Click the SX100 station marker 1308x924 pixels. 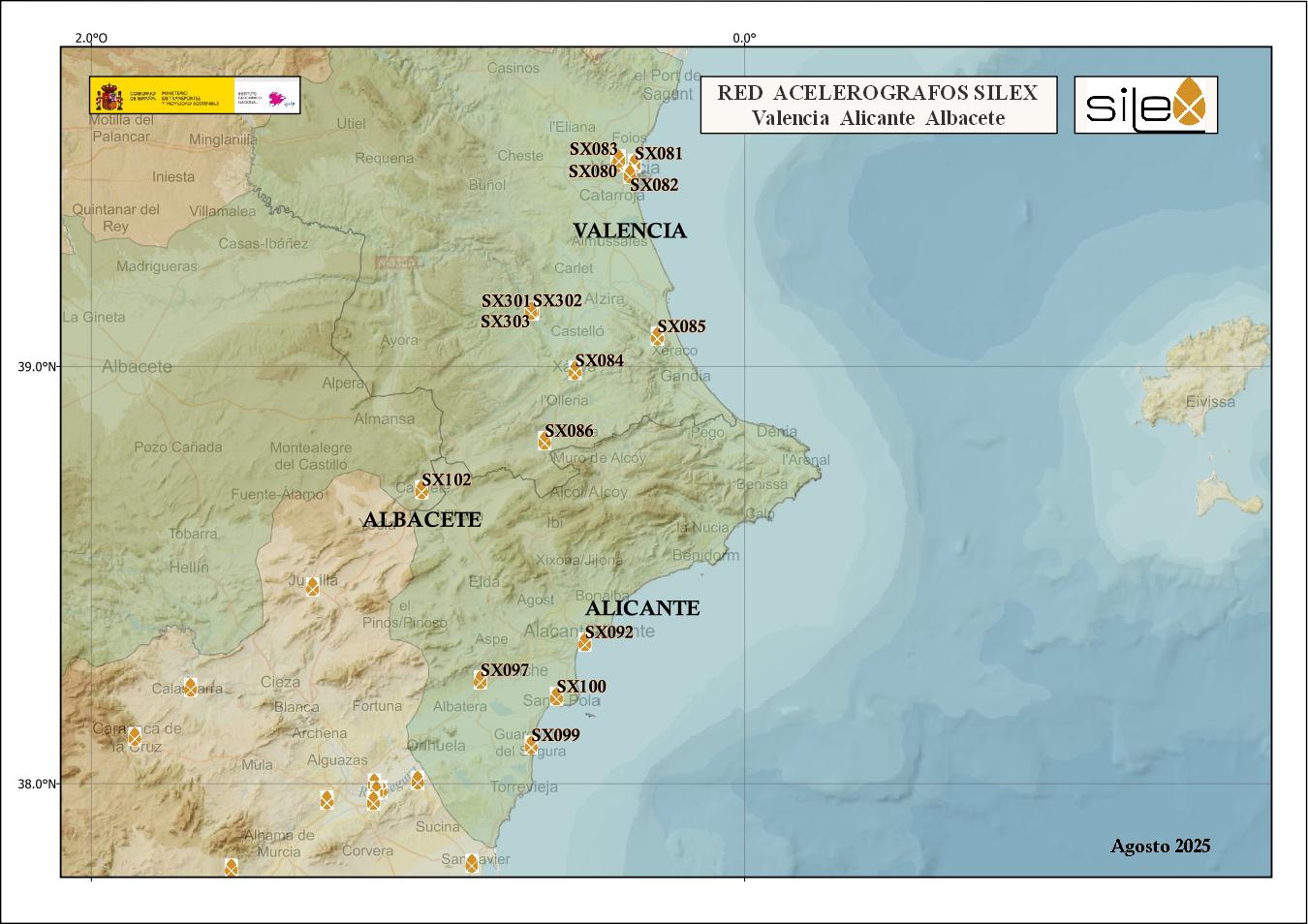tap(556, 697)
